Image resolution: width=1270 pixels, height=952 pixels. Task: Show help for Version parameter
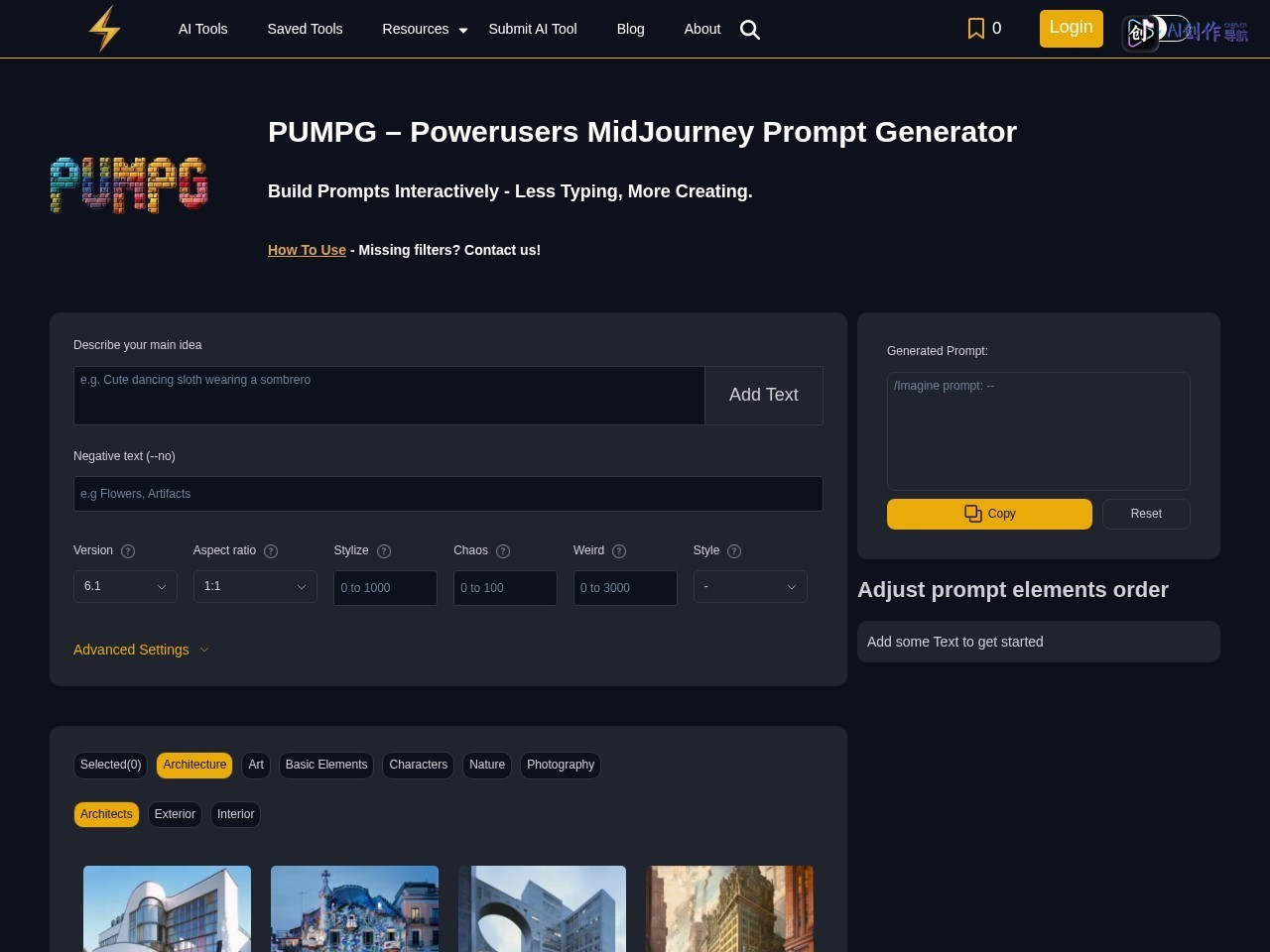click(x=128, y=551)
